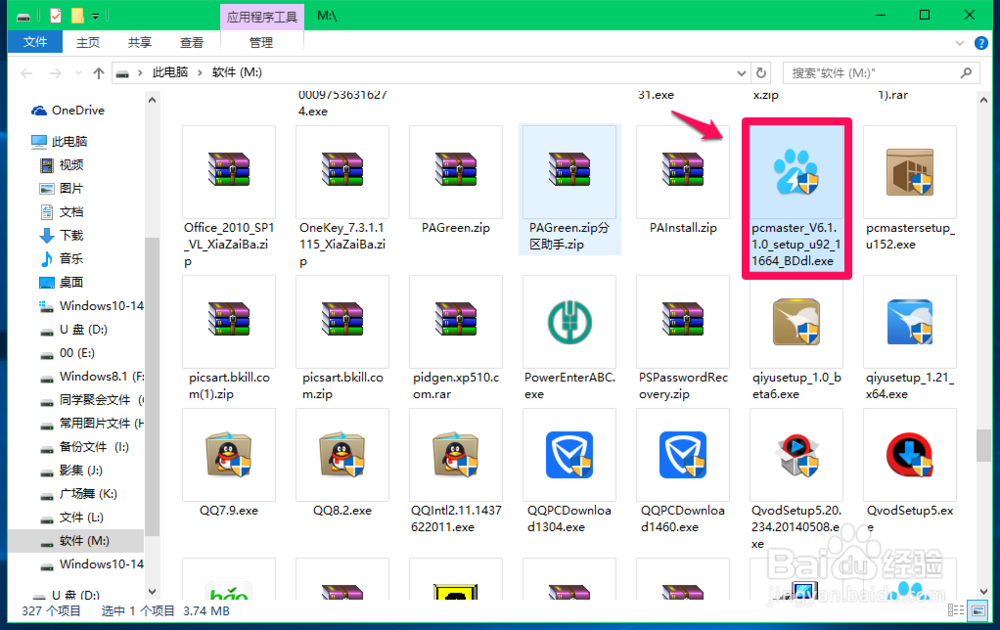Open U 盘 (D:) drive below Windows10-14

(x=83, y=330)
